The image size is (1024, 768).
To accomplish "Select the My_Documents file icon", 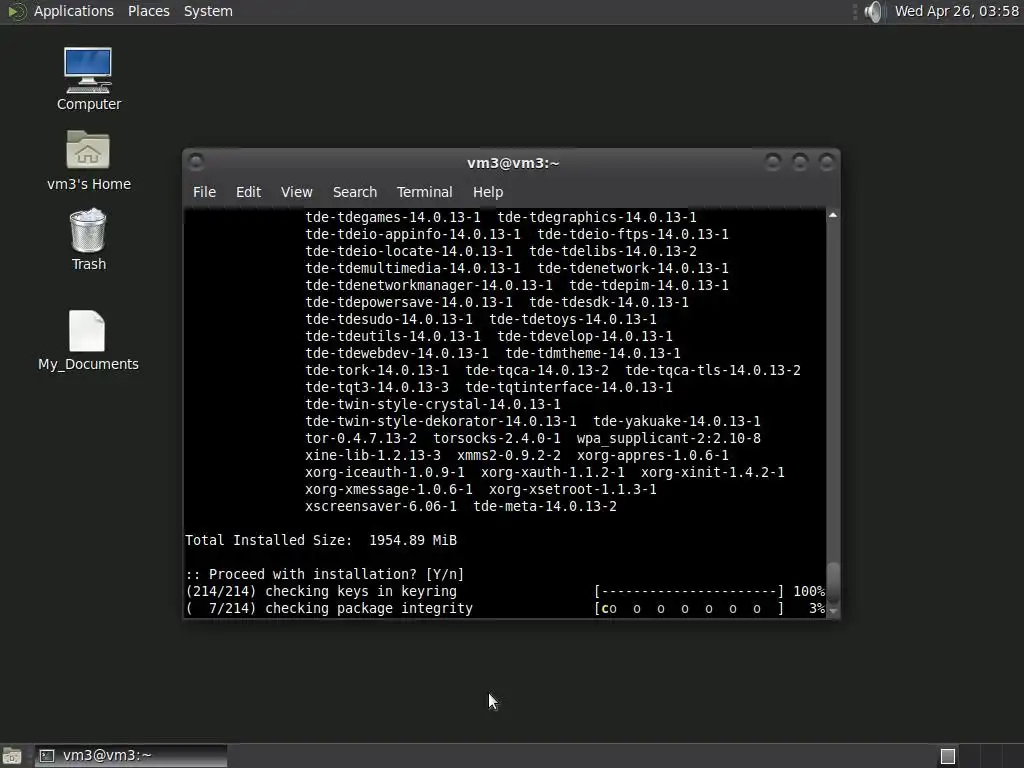I will (x=88, y=341).
